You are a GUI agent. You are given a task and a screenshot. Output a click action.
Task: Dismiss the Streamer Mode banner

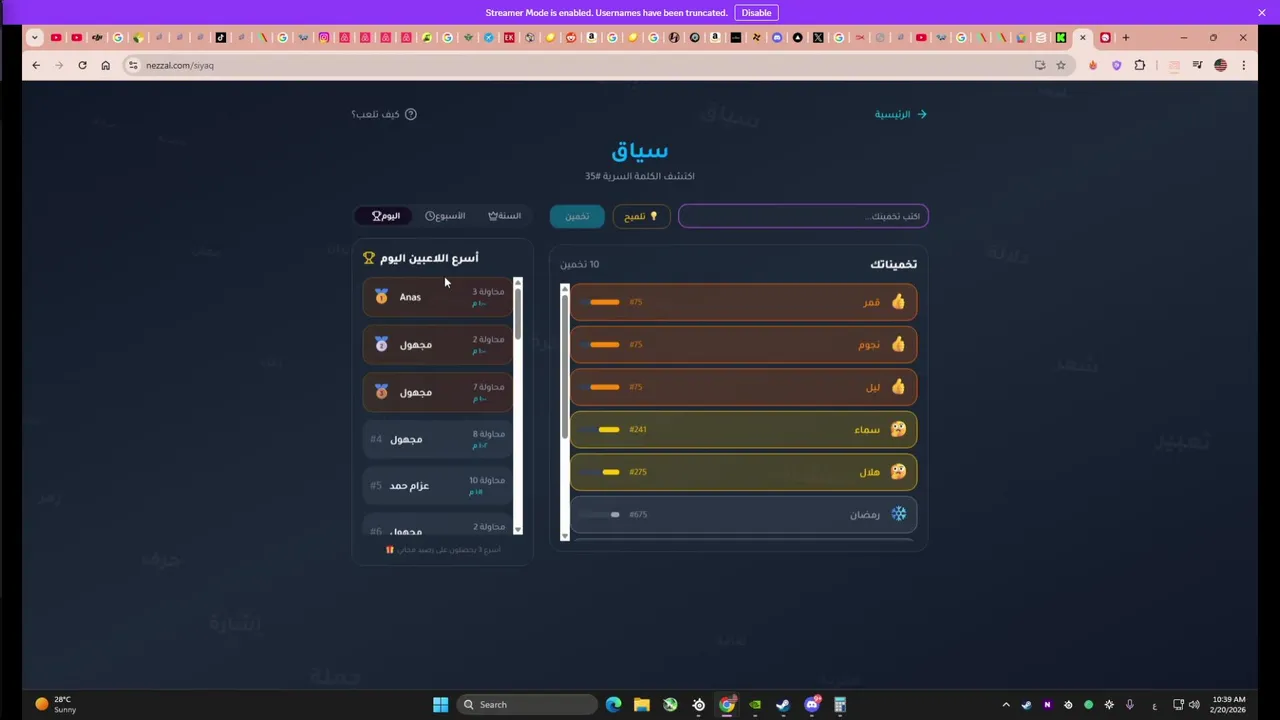tap(1262, 13)
